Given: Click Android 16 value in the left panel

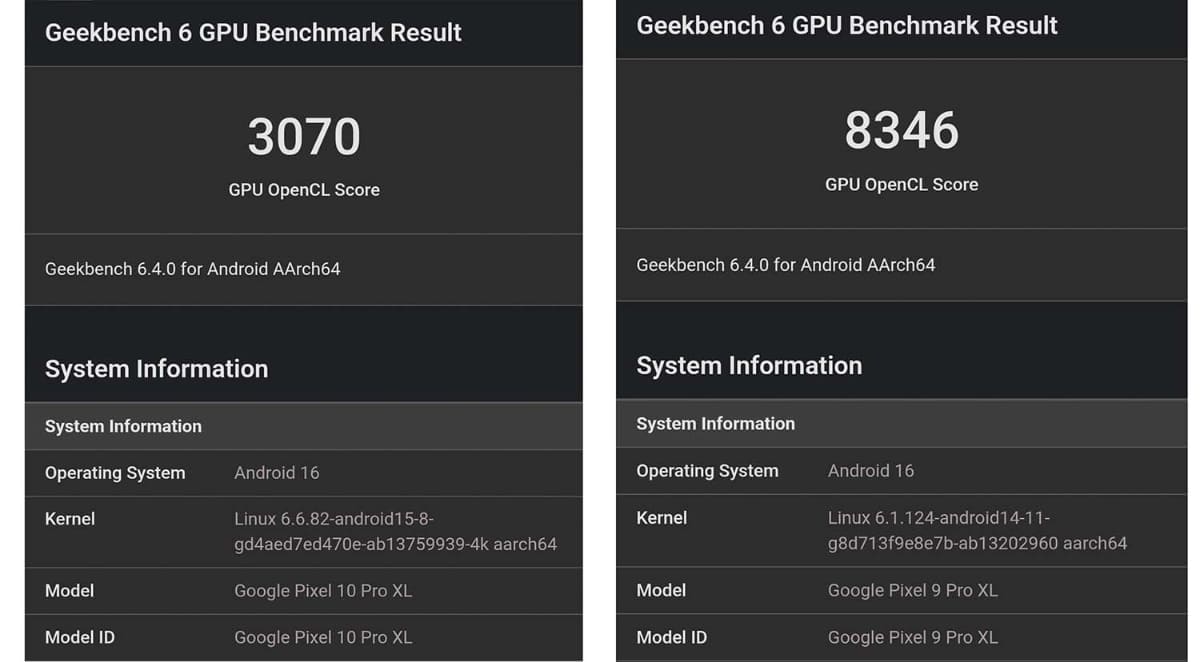Looking at the screenshot, I should tap(277, 473).
